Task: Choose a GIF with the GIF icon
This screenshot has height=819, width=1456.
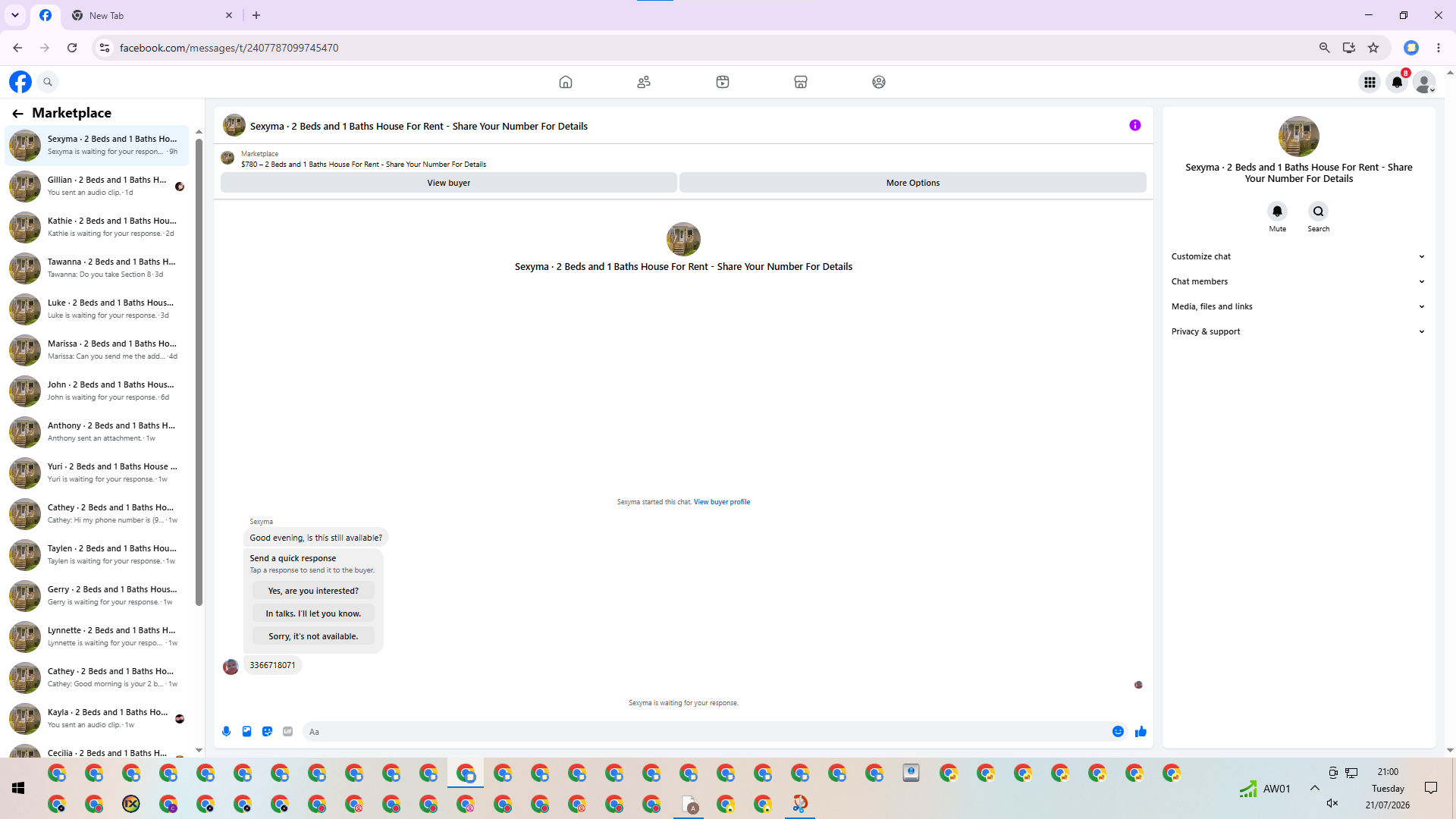Action: click(x=287, y=732)
